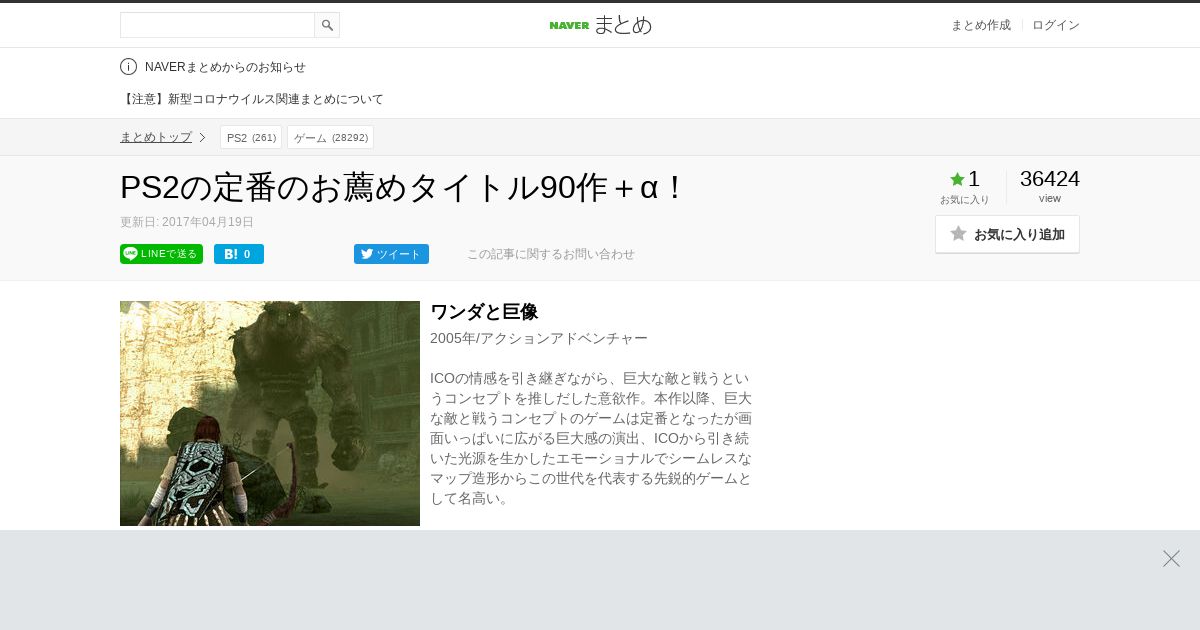Viewport: 1200px width, 630px height.
Task: Go to まとめトップ breadcrumb
Action: point(156,137)
